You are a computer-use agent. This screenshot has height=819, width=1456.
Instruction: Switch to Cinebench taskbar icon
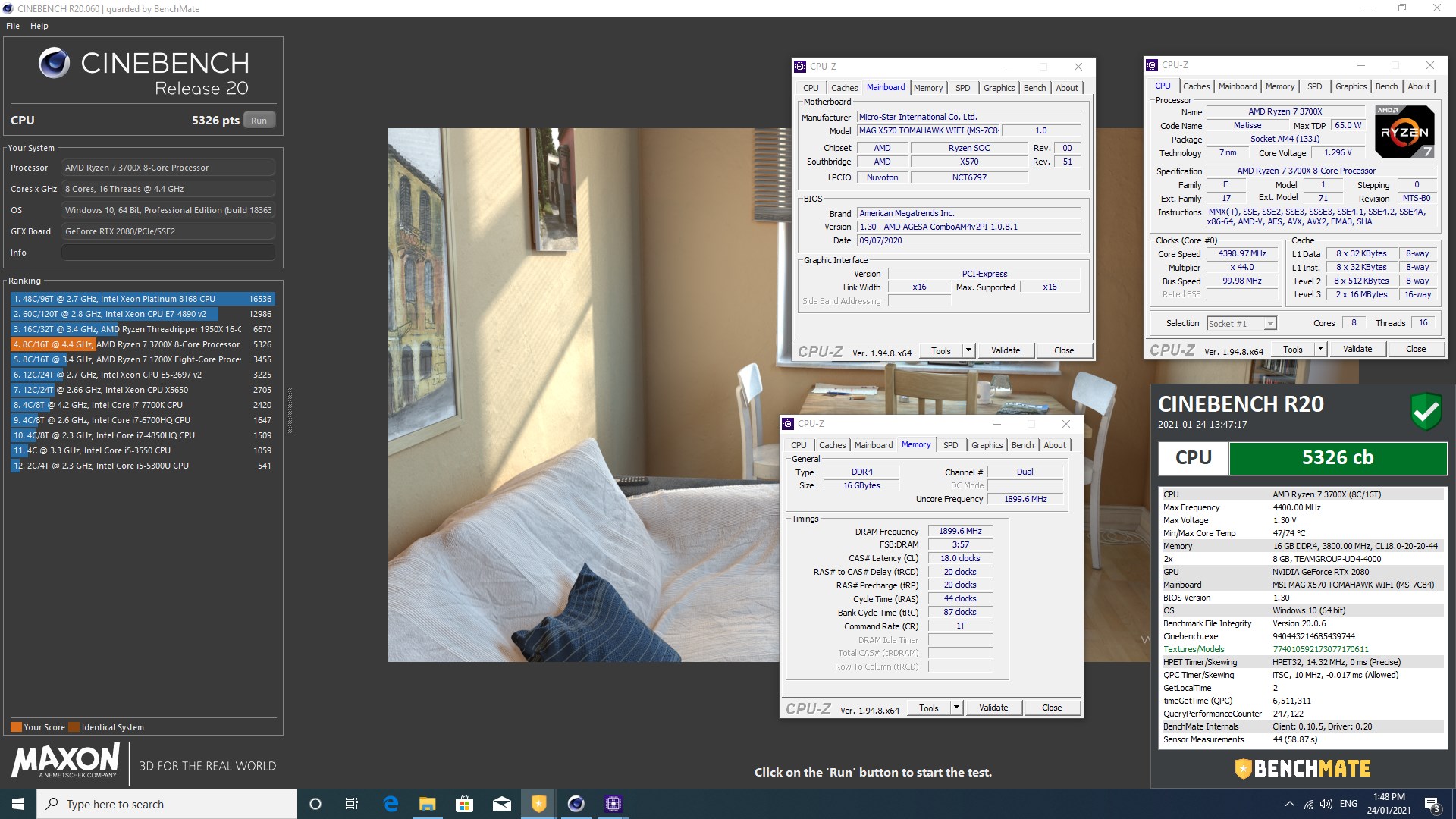576,804
